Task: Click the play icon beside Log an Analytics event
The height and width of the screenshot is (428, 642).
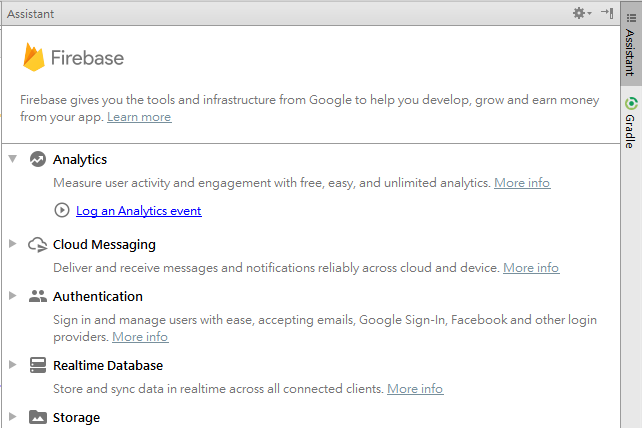Action: click(62, 211)
